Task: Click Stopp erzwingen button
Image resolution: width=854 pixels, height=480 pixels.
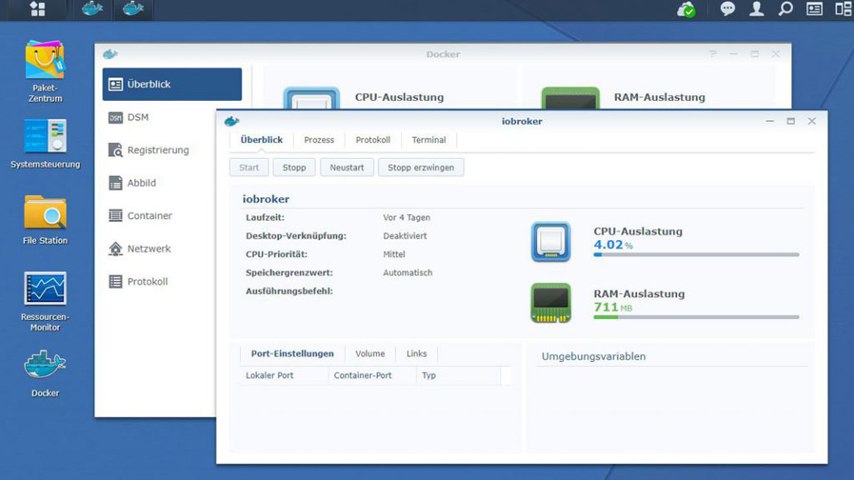Action: click(421, 167)
